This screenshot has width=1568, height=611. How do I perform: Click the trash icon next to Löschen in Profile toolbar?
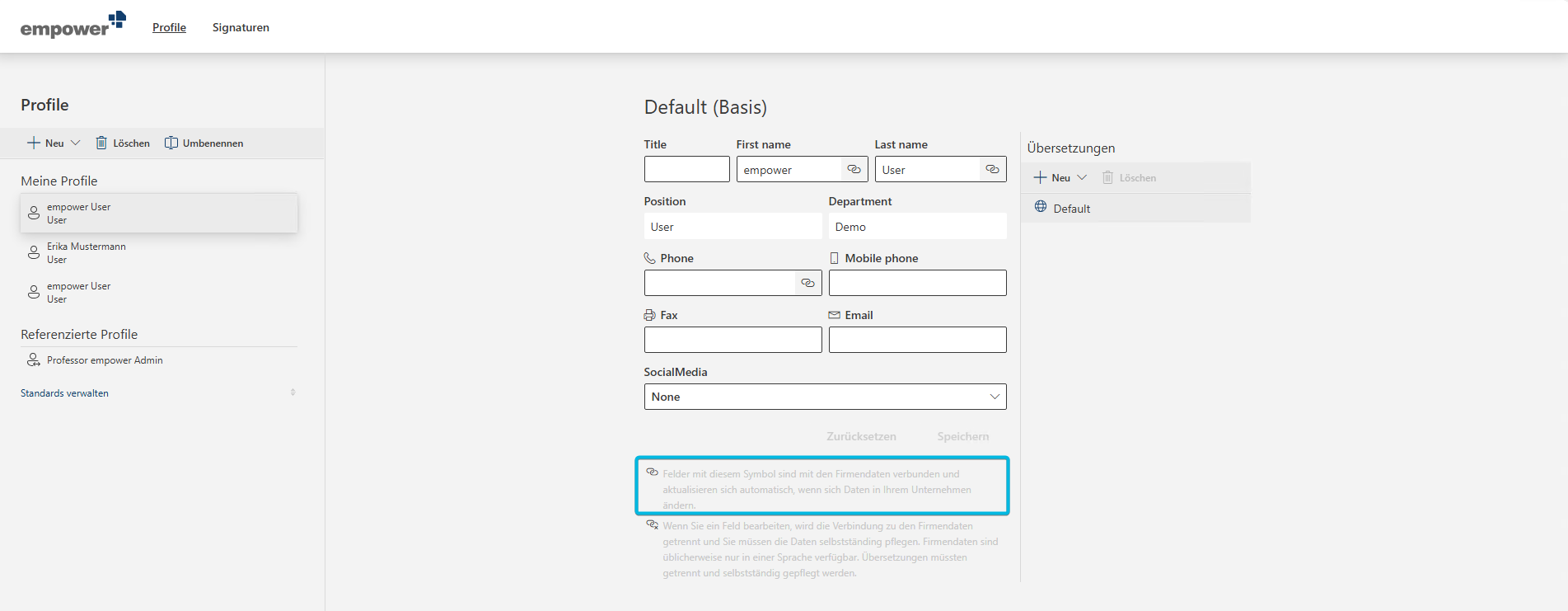pos(101,143)
